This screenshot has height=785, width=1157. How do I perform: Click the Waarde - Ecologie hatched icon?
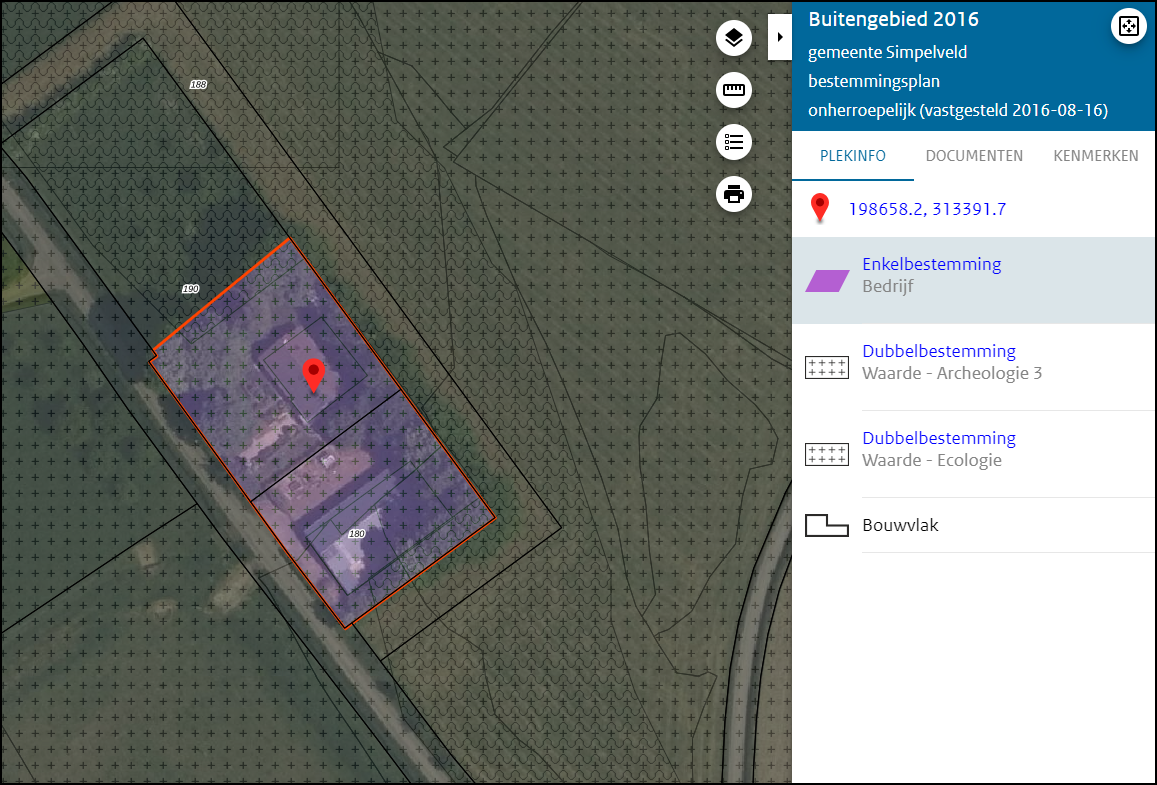click(x=827, y=454)
